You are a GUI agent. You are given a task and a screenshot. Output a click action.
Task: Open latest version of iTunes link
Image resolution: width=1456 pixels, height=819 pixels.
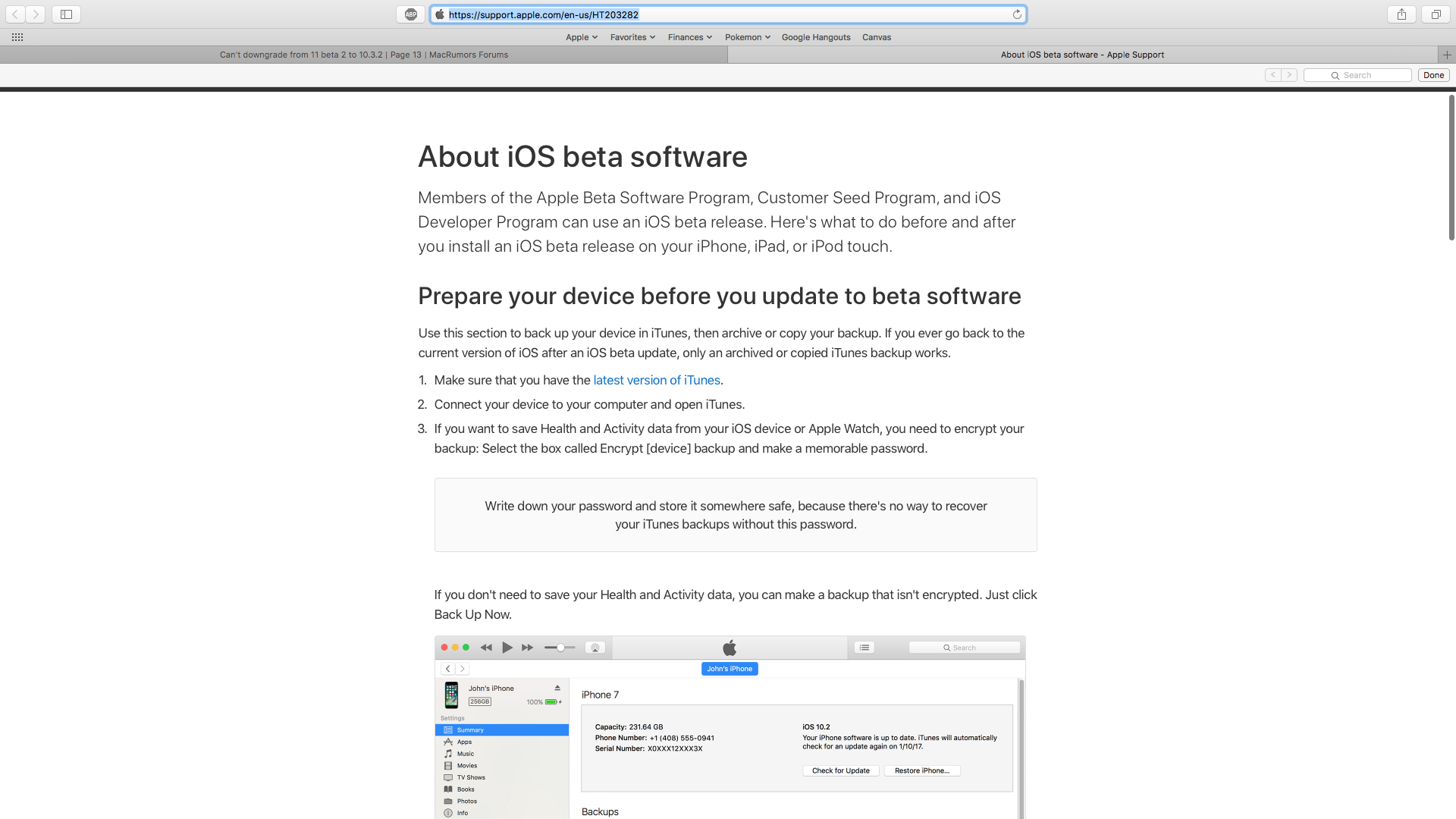(x=656, y=380)
